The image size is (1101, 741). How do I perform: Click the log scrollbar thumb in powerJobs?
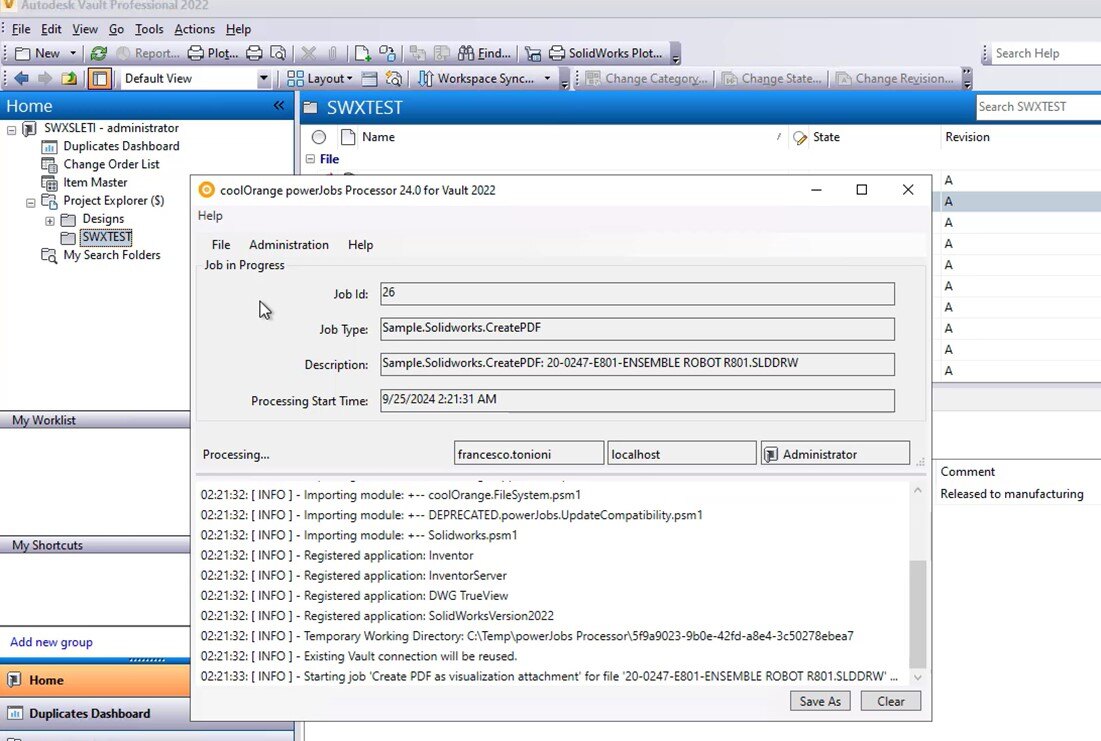(917, 614)
